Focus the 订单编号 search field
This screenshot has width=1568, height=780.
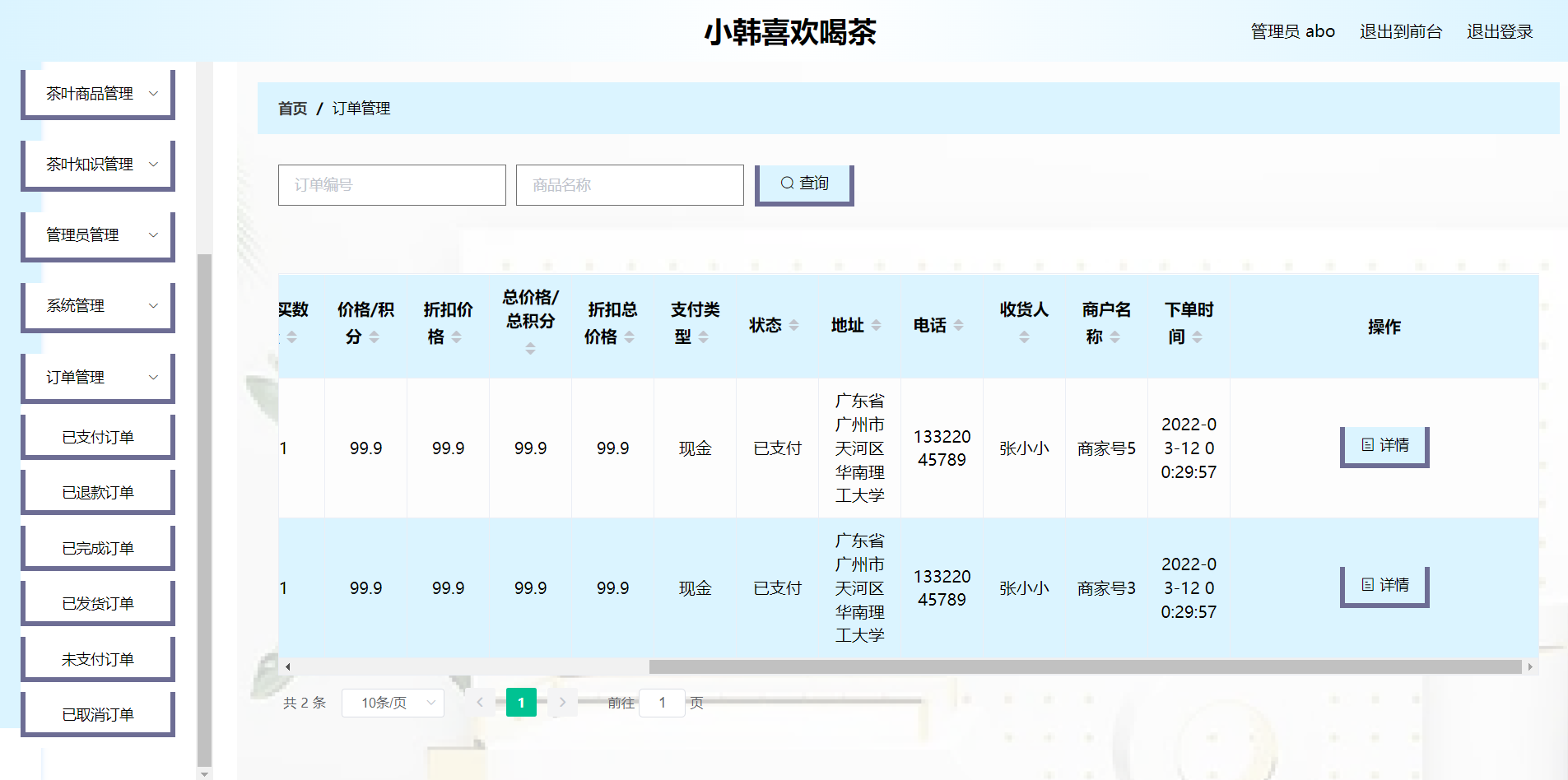(392, 185)
